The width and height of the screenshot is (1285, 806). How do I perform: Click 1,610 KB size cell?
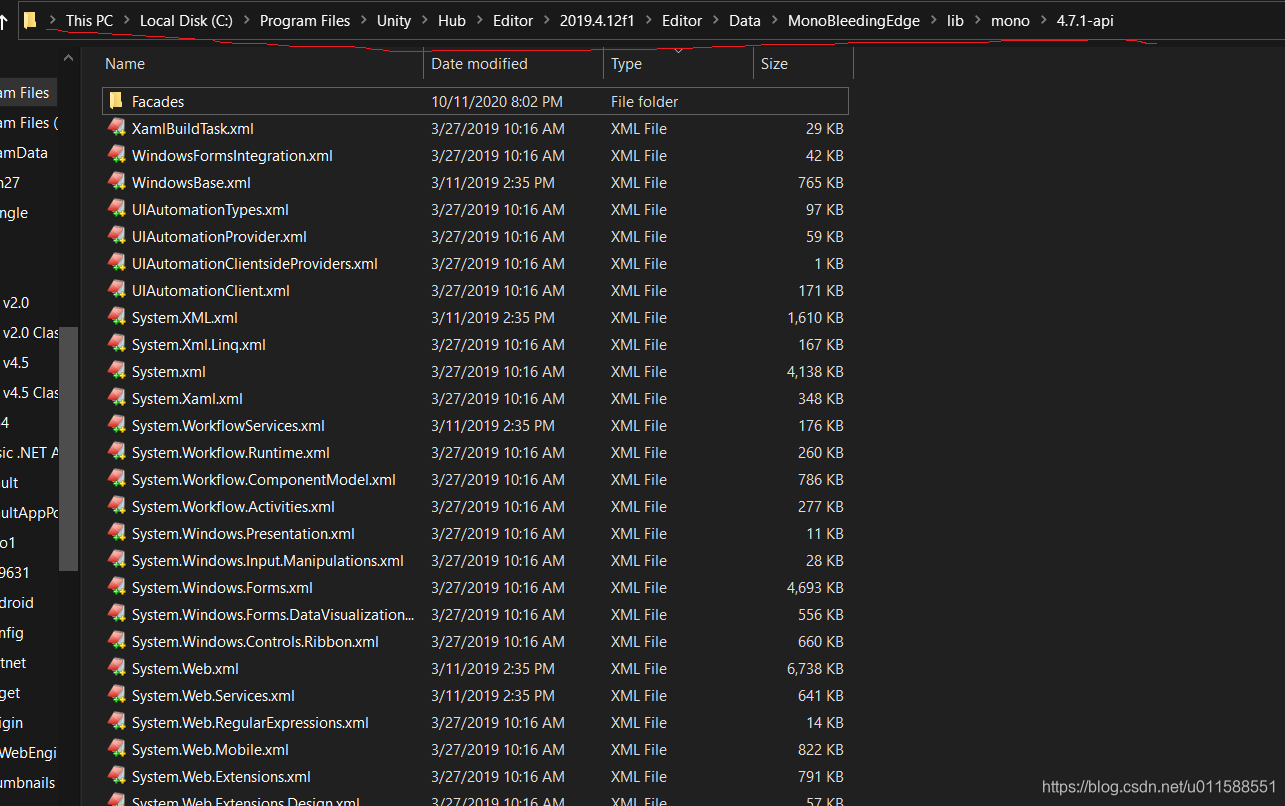(x=815, y=317)
